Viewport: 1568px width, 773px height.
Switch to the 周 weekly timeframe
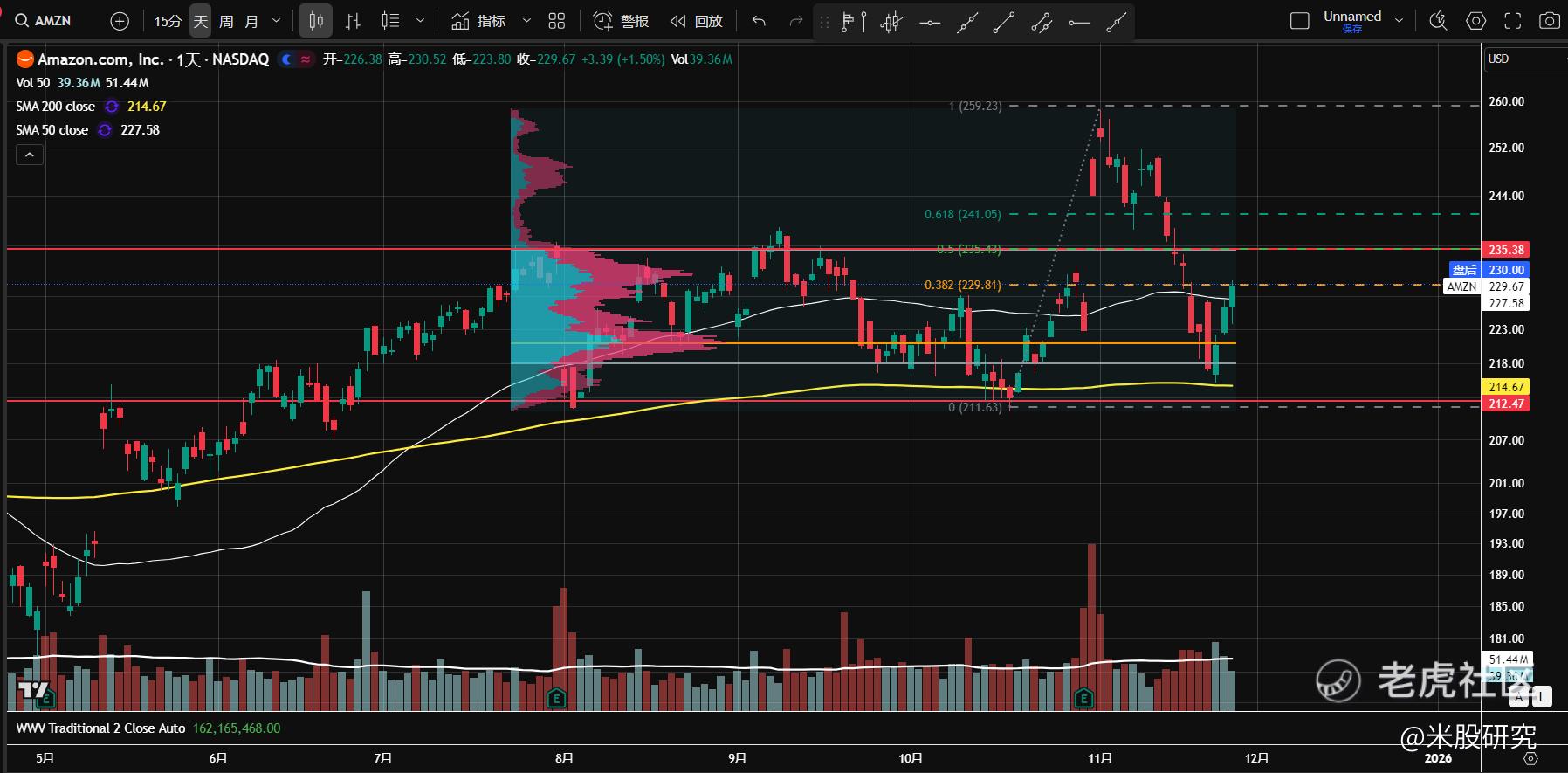226,21
